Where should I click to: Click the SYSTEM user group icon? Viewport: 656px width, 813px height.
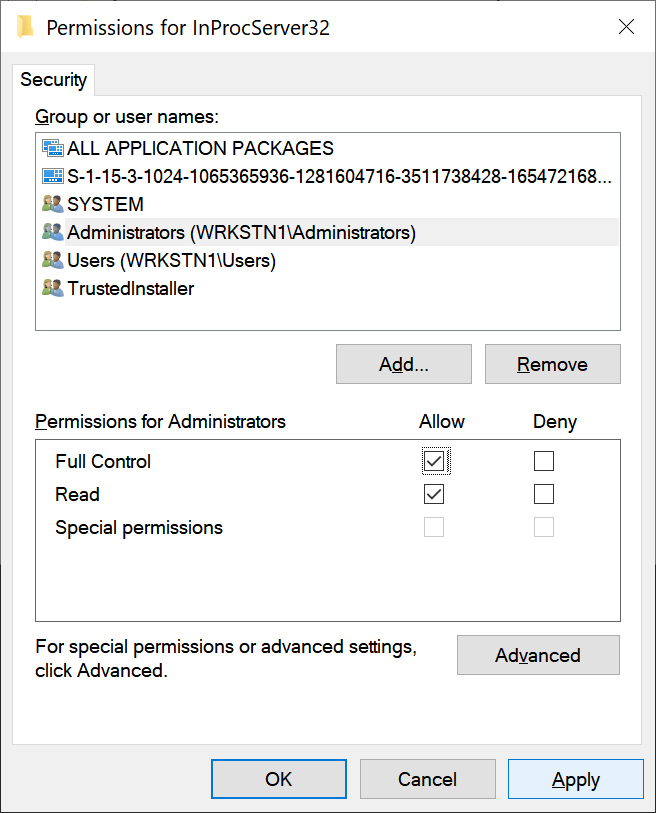[x=52, y=204]
